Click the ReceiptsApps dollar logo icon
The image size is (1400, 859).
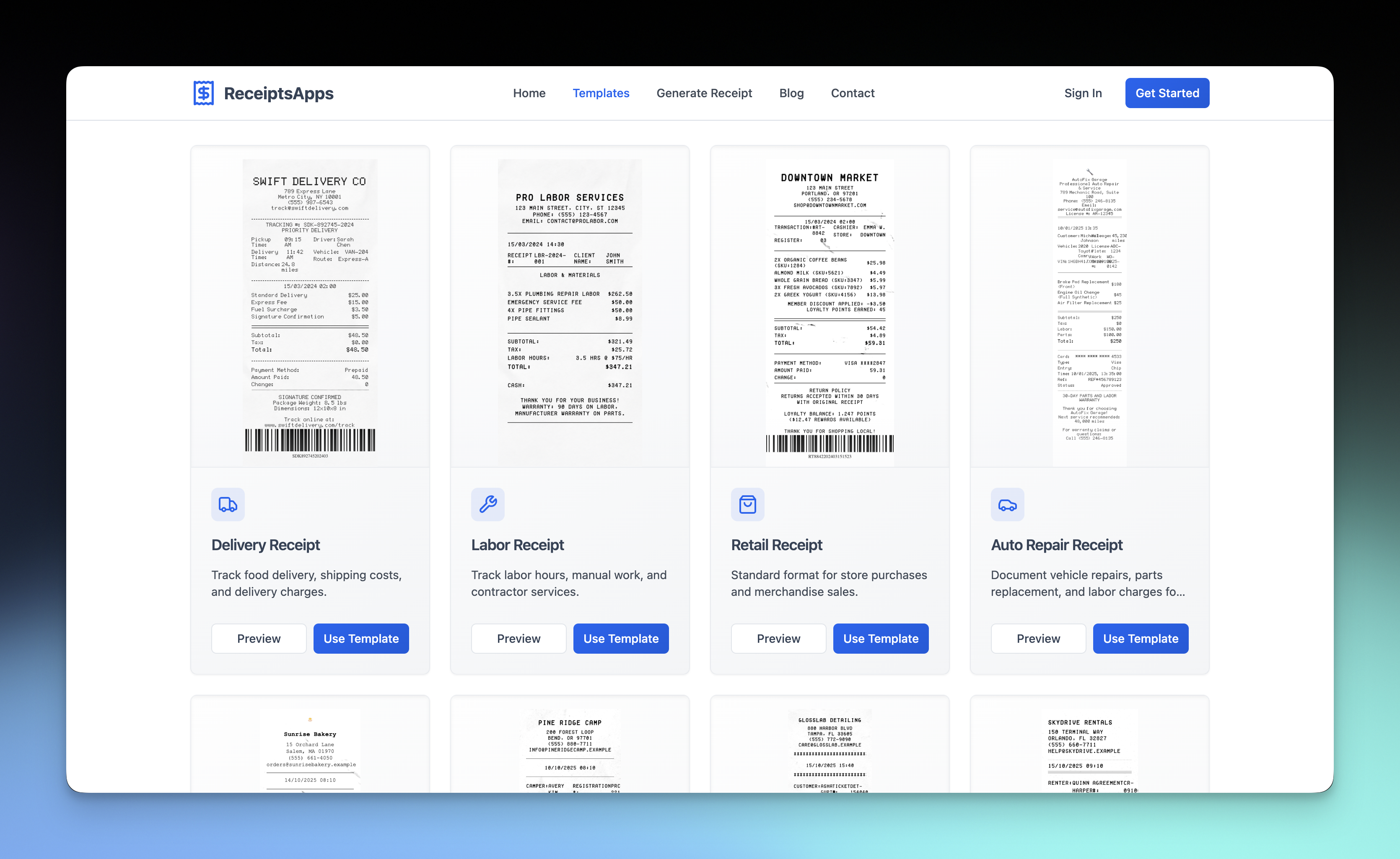coord(203,93)
